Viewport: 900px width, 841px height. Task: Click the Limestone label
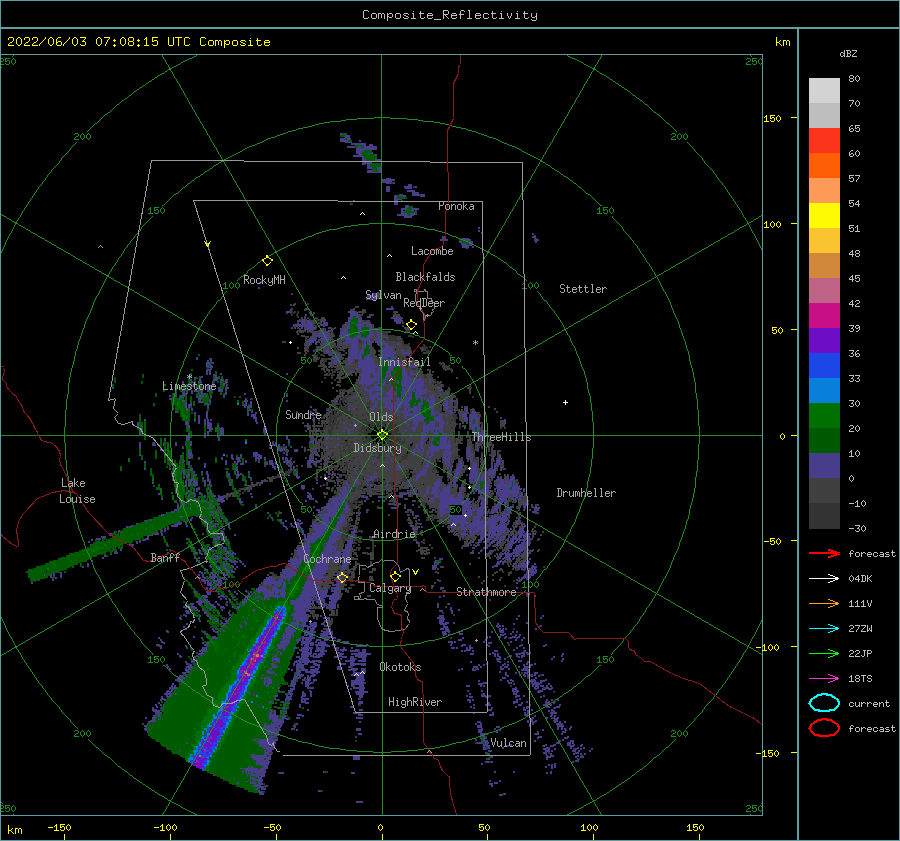pos(189,386)
